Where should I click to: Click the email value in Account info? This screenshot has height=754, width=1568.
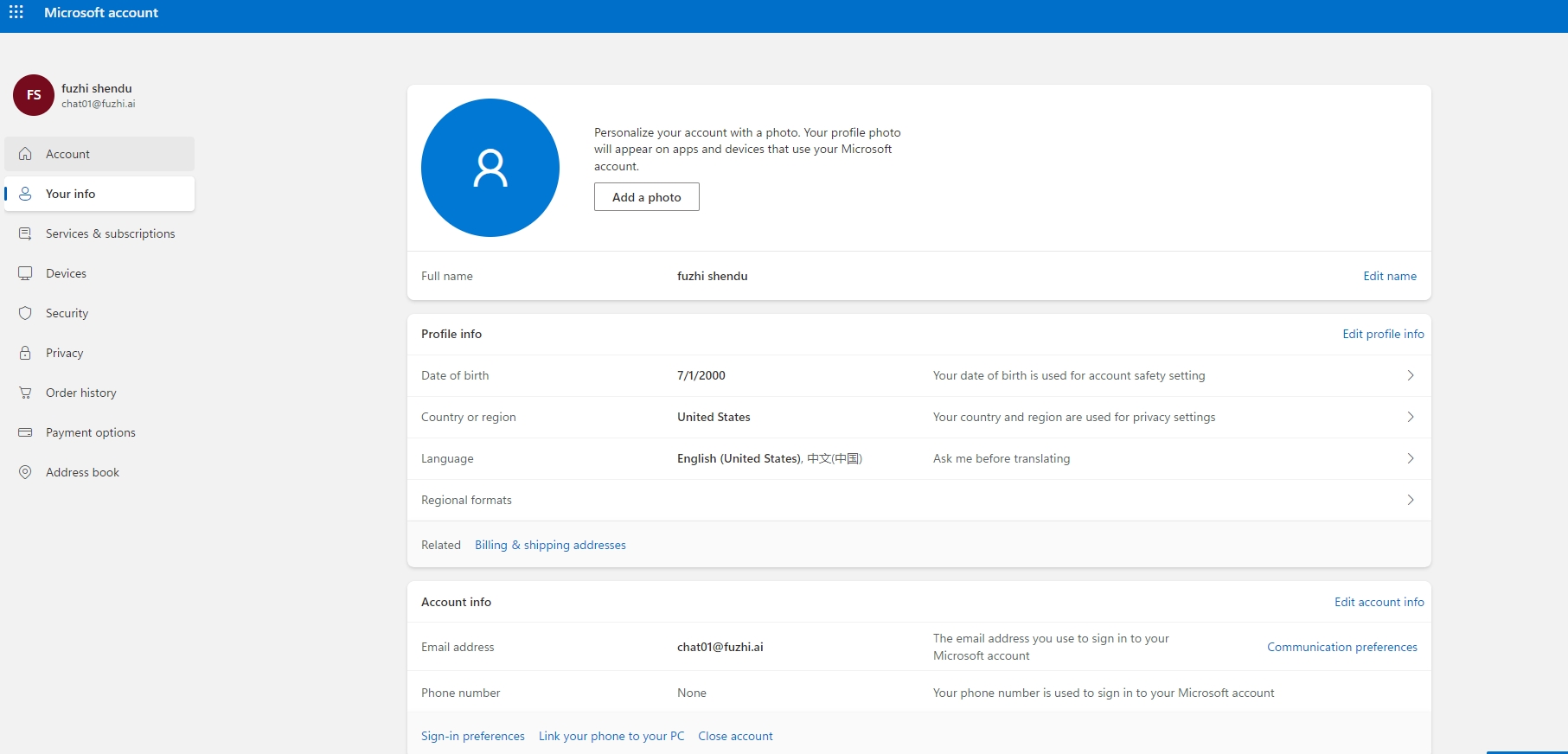point(720,647)
